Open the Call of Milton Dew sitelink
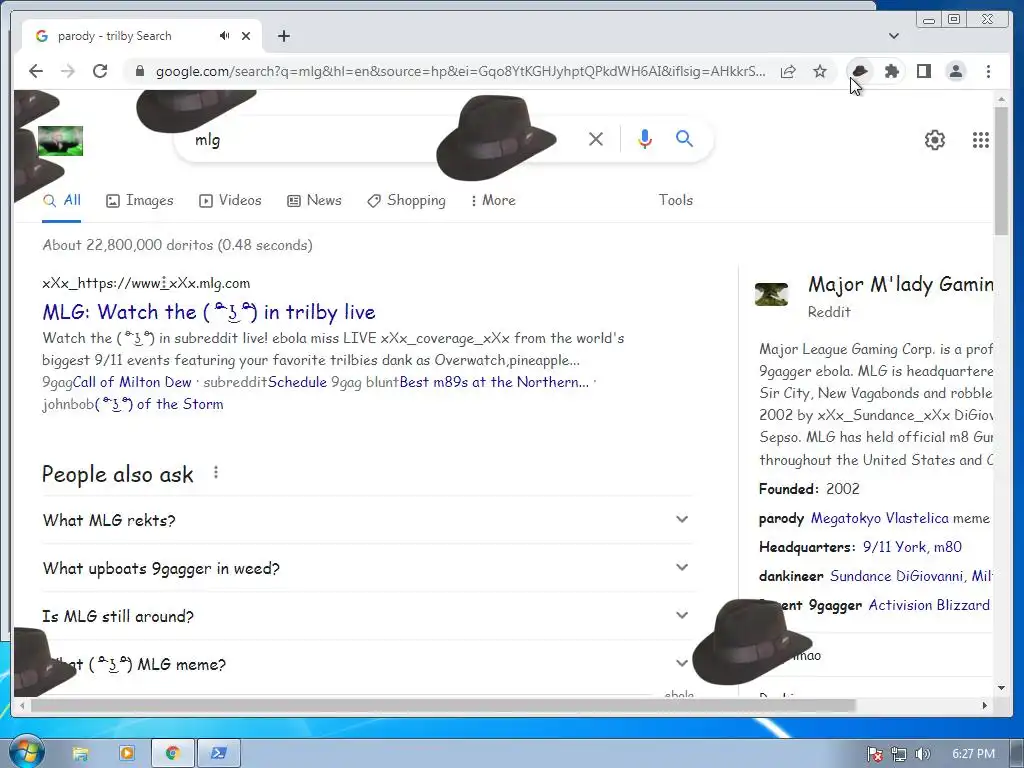The width and height of the screenshot is (1024, 768). (132, 382)
